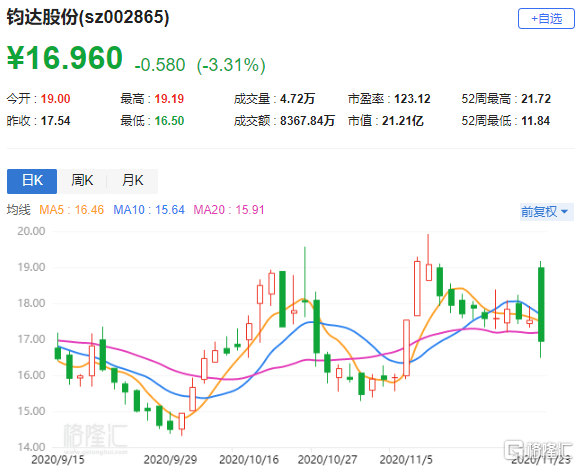Click the price change -0.580
The image size is (579, 467).
[160, 65]
